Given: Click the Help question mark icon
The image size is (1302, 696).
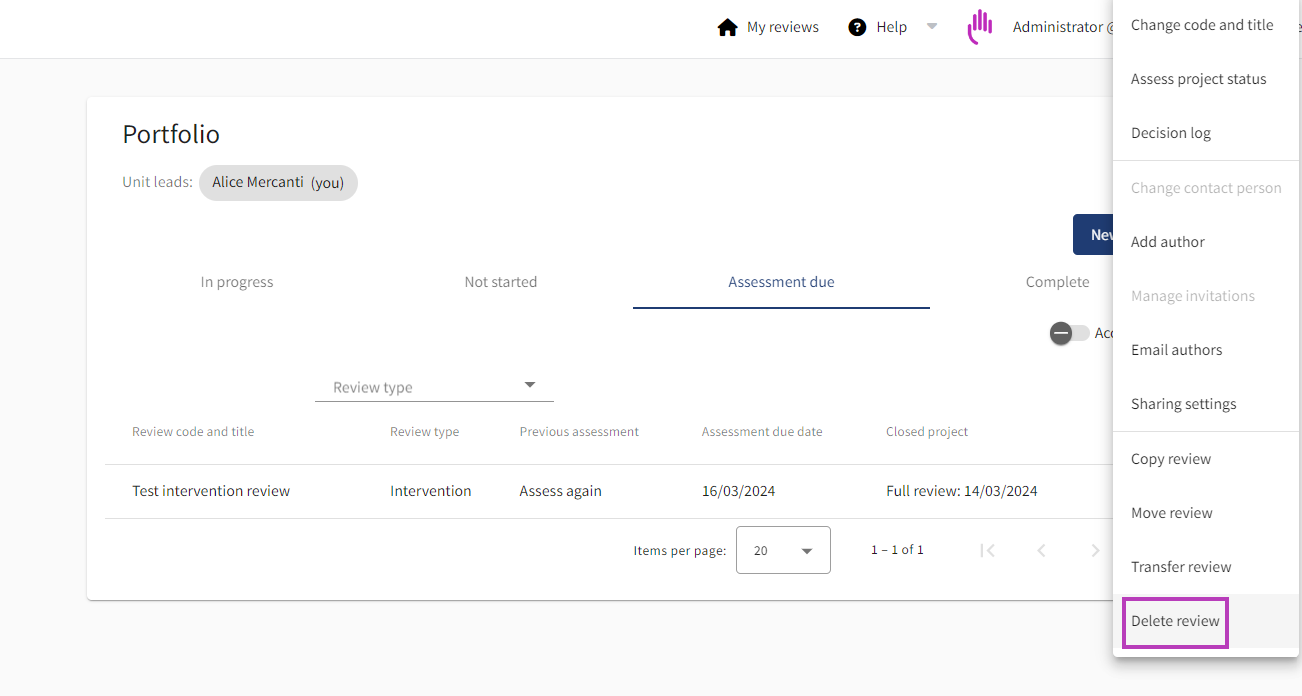Looking at the screenshot, I should click(857, 27).
